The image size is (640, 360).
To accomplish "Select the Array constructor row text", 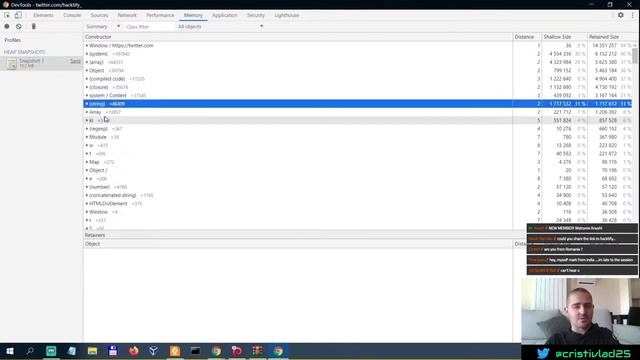I will [x=95, y=112].
